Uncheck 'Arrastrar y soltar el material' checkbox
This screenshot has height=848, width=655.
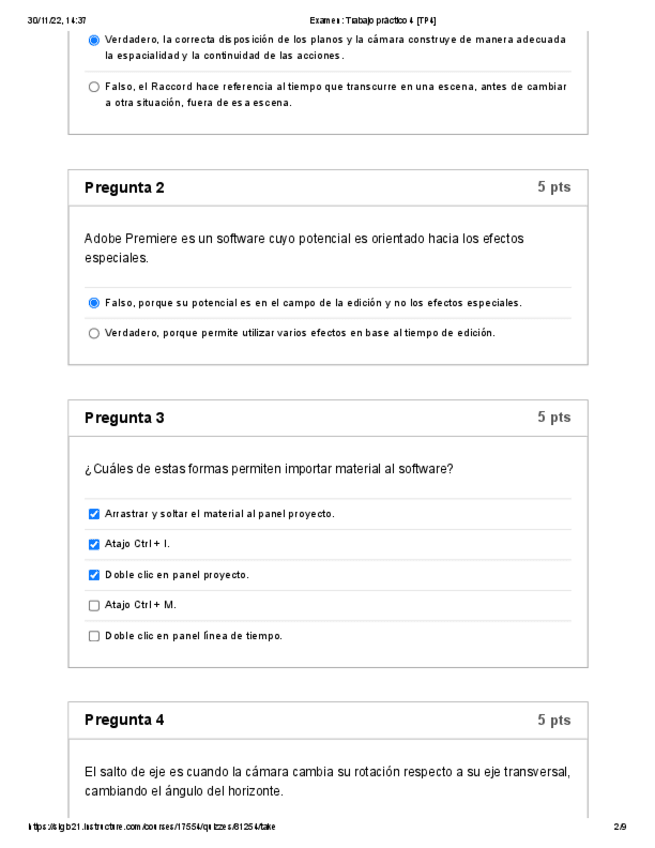click(x=94, y=514)
